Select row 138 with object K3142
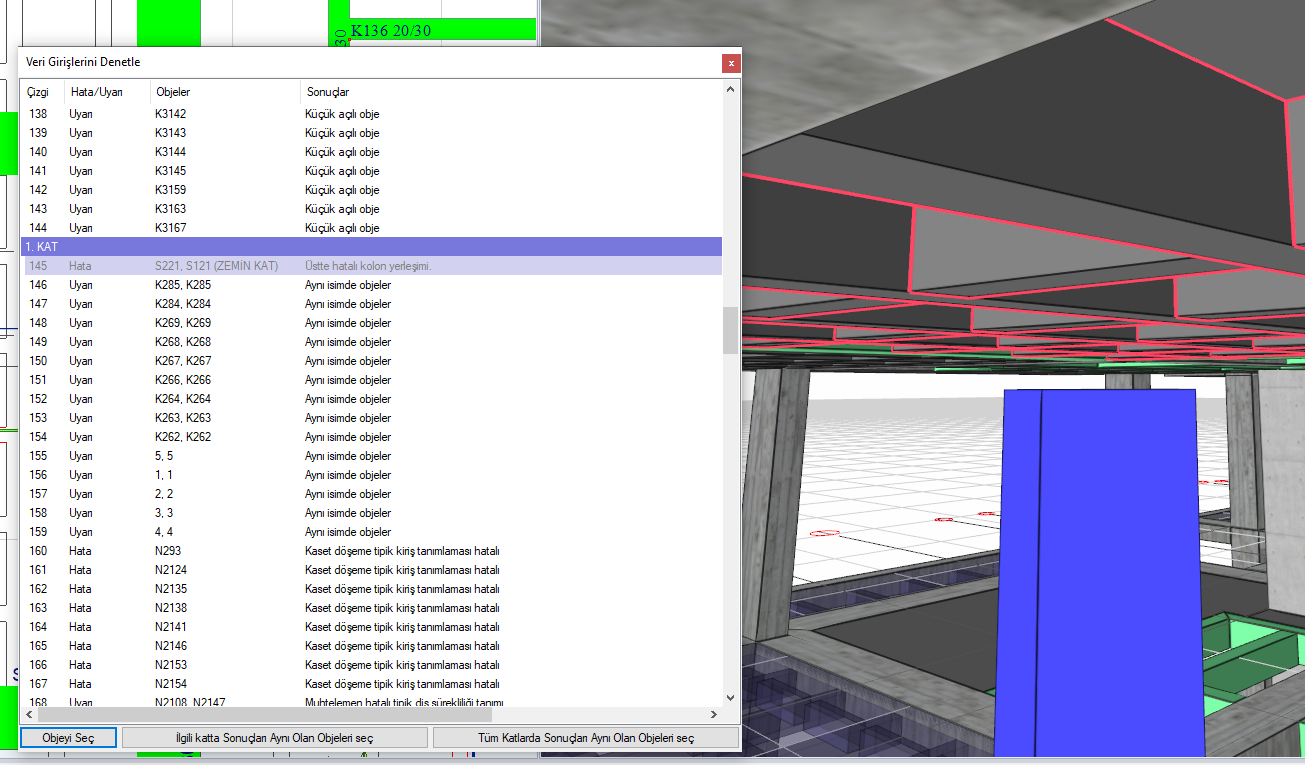1305x765 pixels. click(371, 114)
